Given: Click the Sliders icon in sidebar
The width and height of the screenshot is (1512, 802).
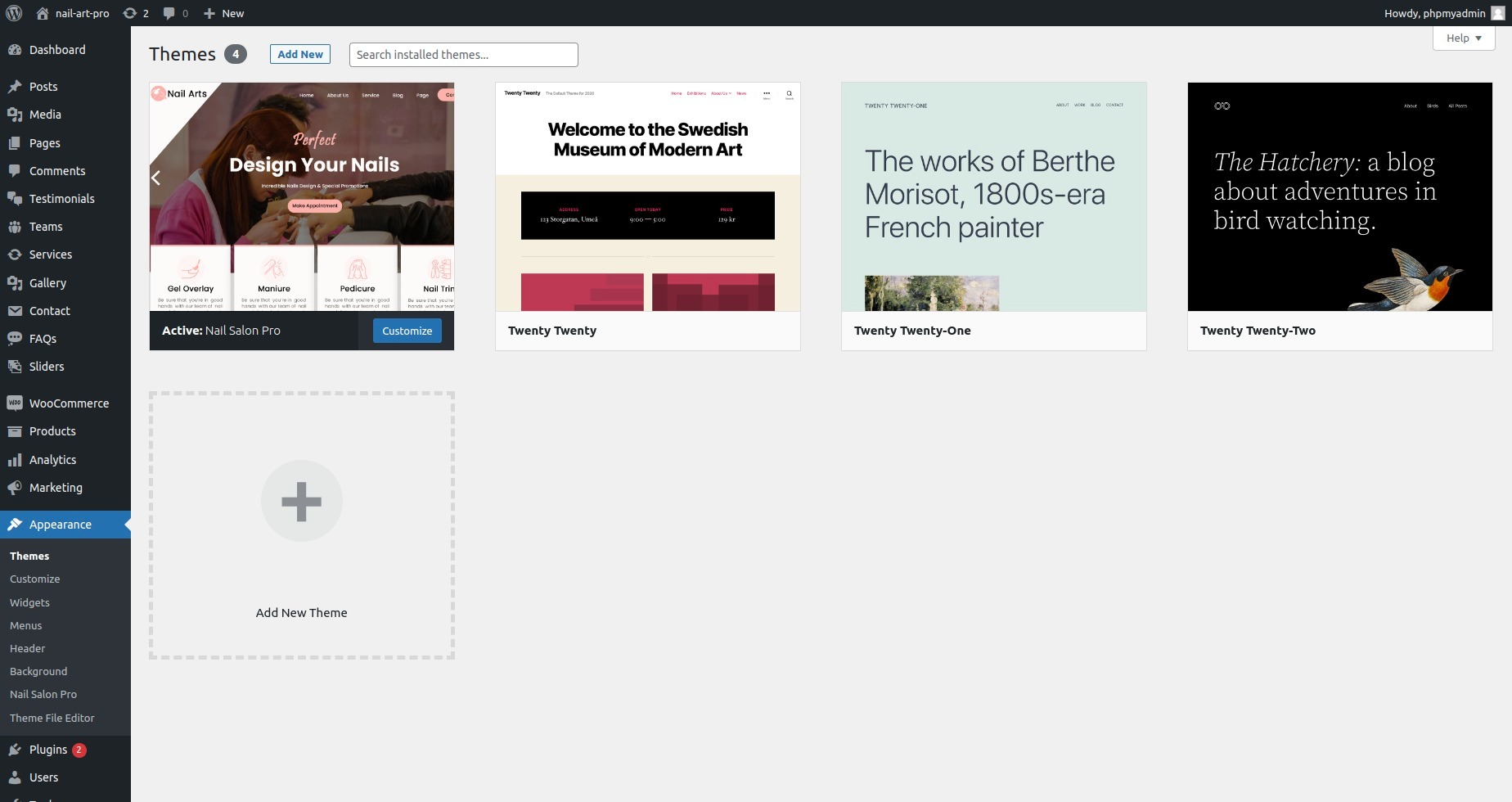Looking at the screenshot, I should click(15, 367).
